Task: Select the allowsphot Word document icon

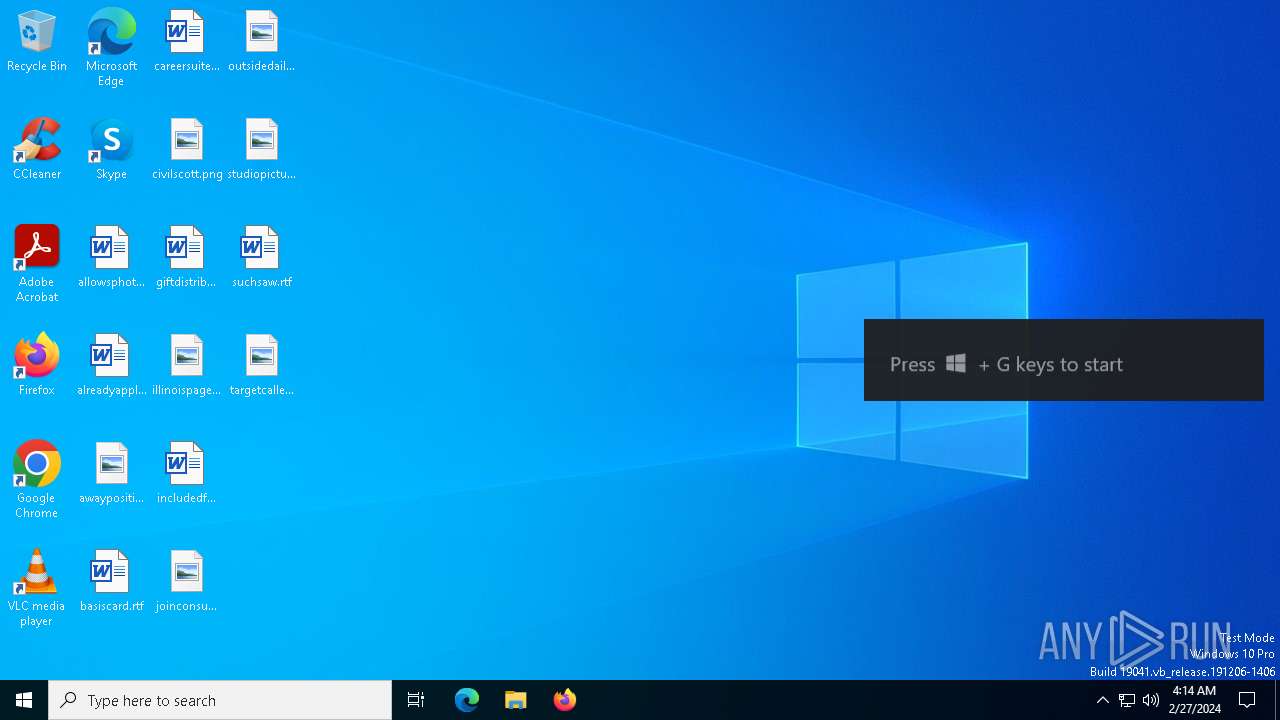Action: click(x=111, y=258)
